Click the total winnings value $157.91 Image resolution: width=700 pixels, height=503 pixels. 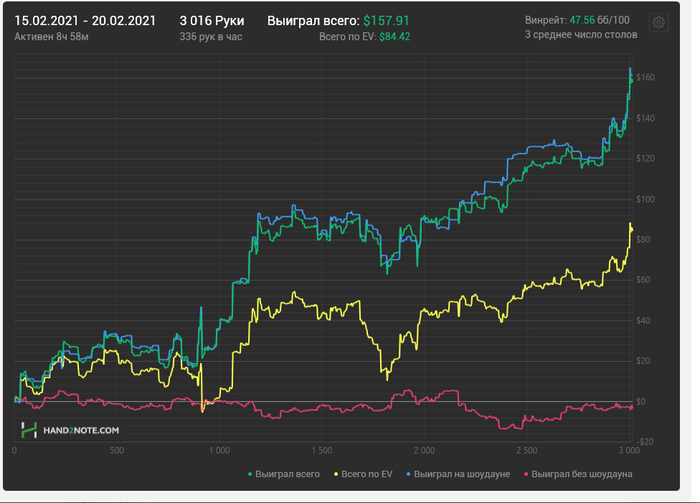pyautogui.click(x=386, y=21)
